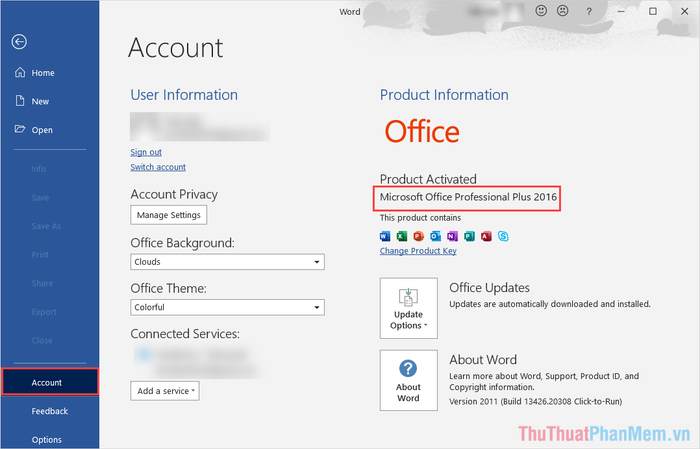Viewport: 700px width, 449px height.
Task: Maximize the Word window
Action: pyautogui.click(x=653, y=11)
